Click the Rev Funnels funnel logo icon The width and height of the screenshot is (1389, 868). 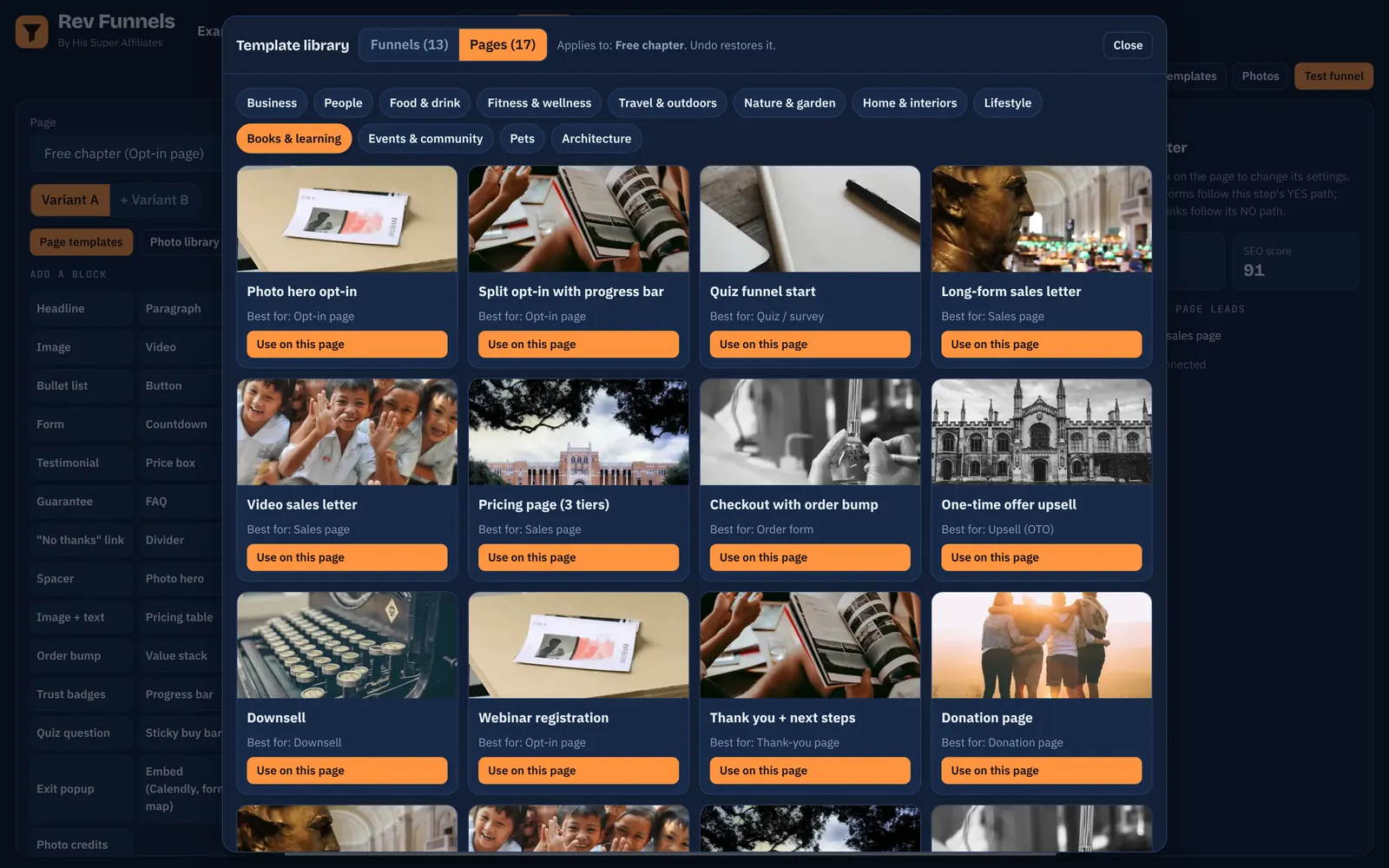(x=32, y=32)
